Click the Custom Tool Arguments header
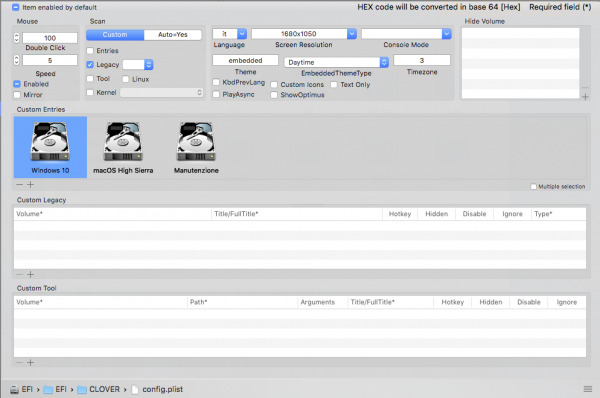600x398 pixels. [x=322, y=302]
